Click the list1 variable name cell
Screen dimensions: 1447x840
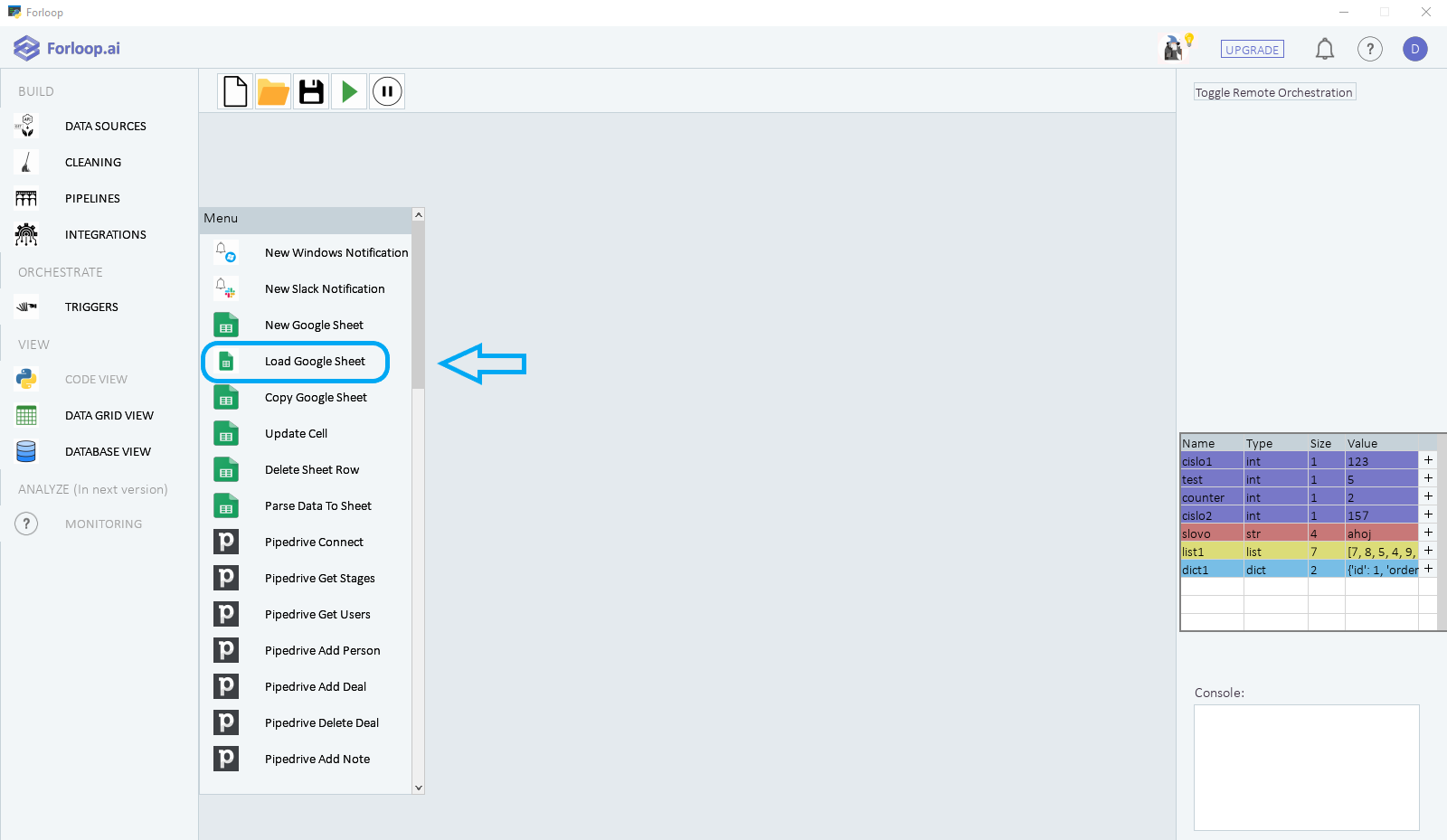click(1212, 552)
